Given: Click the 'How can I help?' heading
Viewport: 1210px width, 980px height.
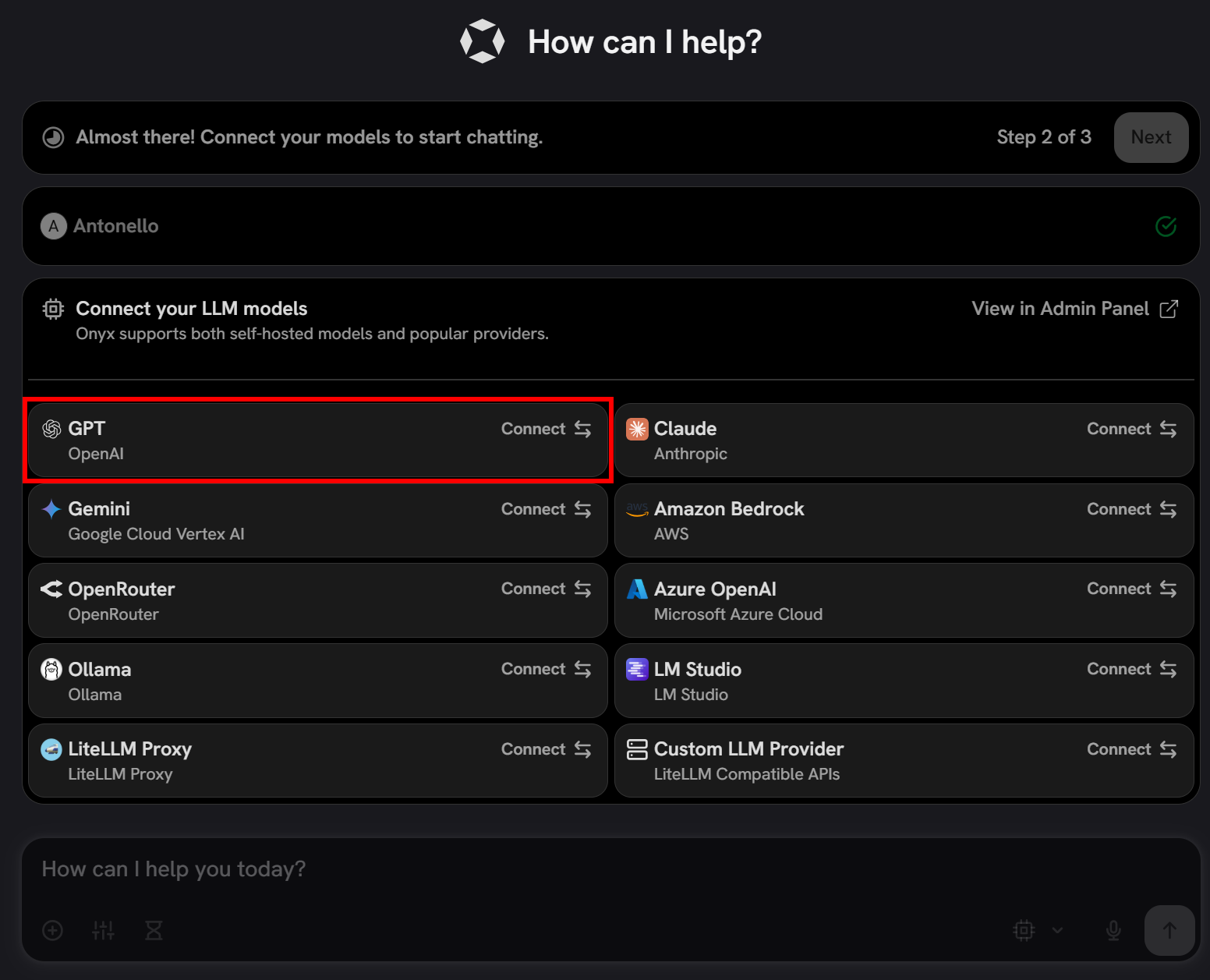Looking at the screenshot, I should click(x=645, y=42).
